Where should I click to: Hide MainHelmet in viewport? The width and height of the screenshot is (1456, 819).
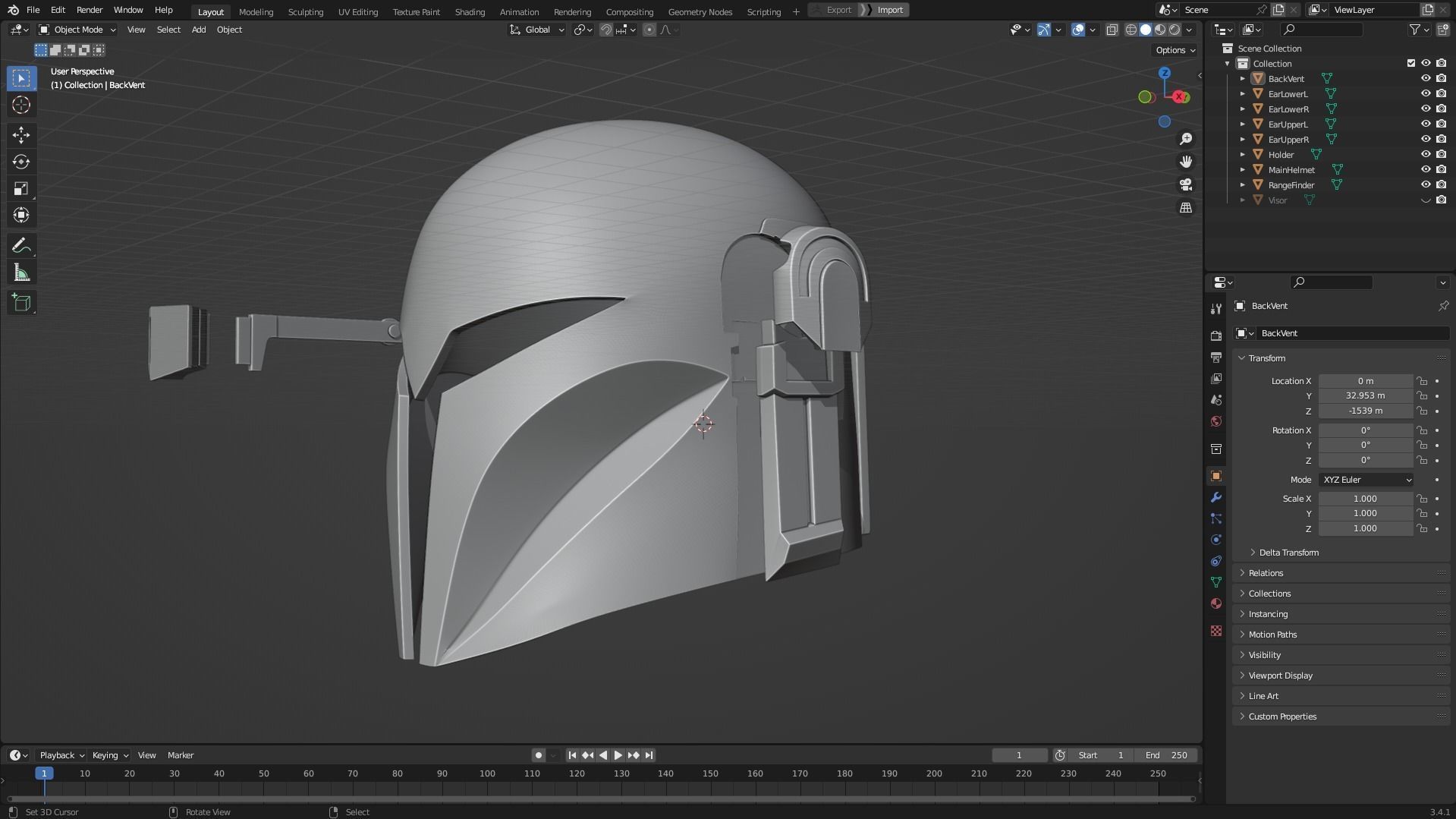click(1426, 169)
